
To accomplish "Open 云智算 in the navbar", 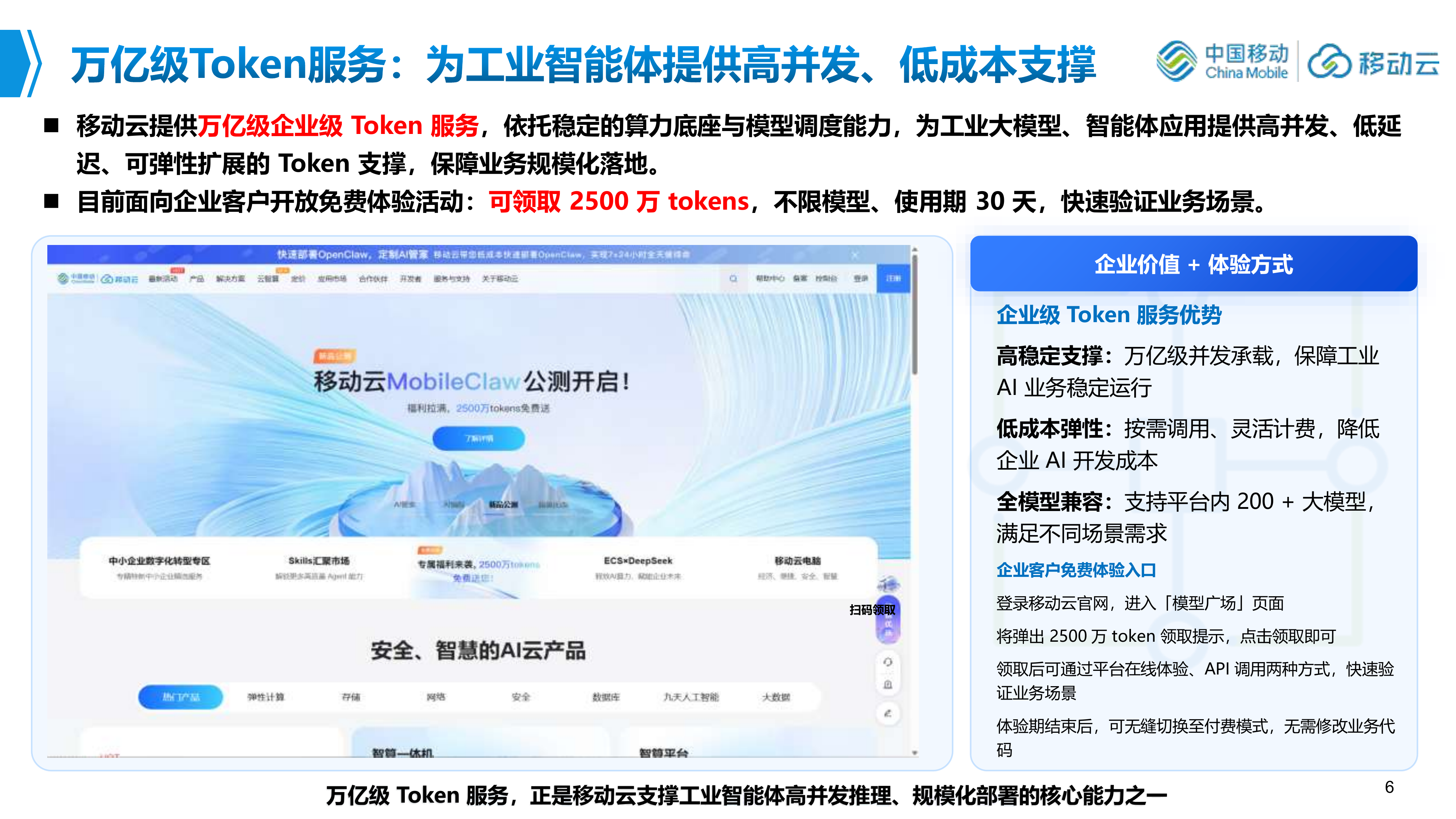I will 268,279.
